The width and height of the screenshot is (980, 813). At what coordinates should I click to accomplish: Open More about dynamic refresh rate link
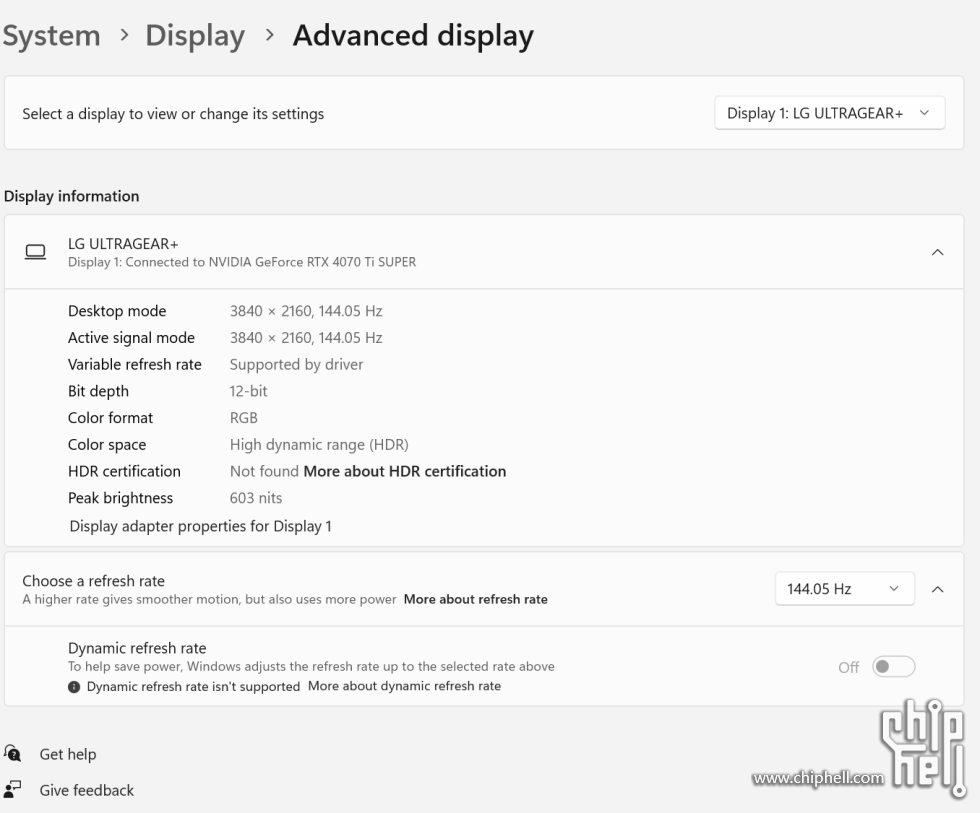point(404,686)
